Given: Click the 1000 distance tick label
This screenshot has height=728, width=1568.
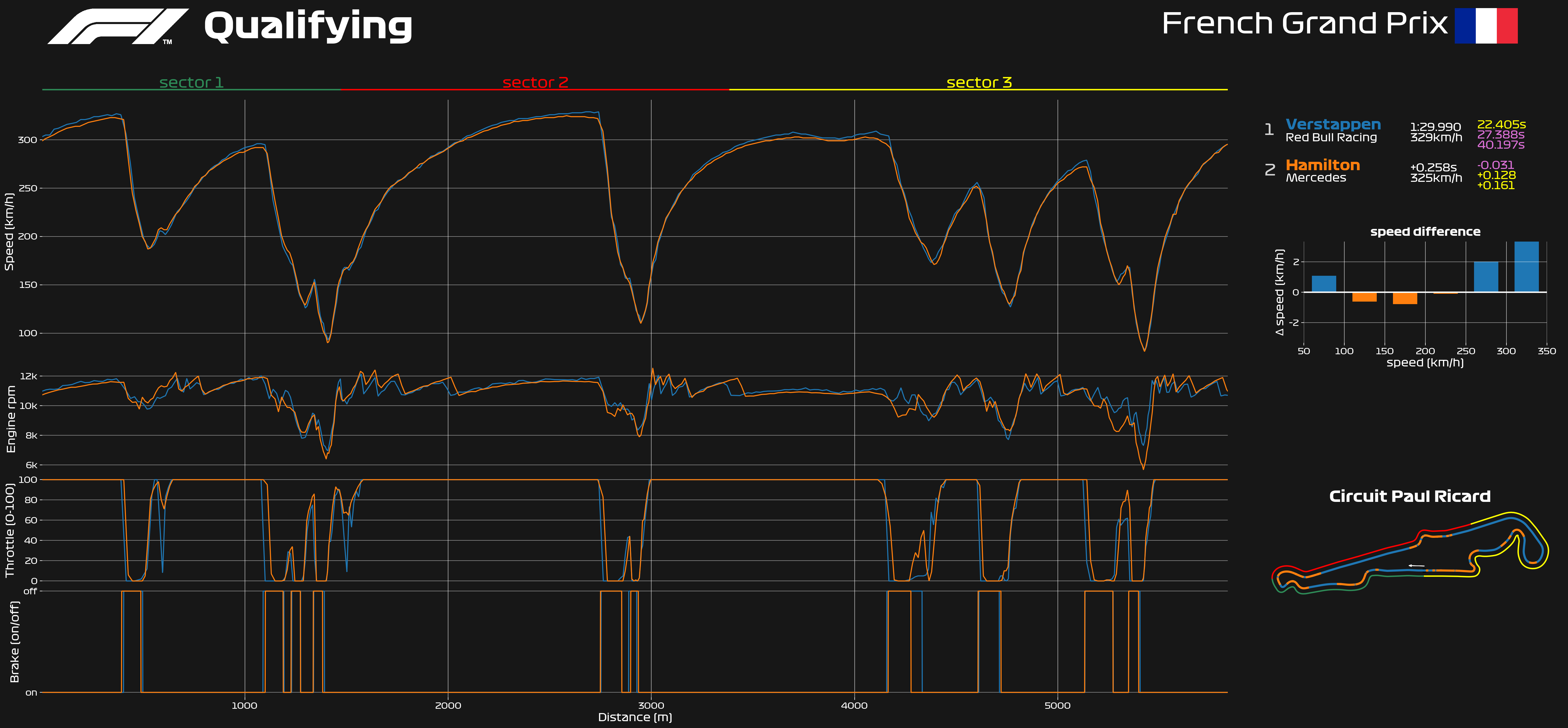Looking at the screenshot, I should click(245, 705).
